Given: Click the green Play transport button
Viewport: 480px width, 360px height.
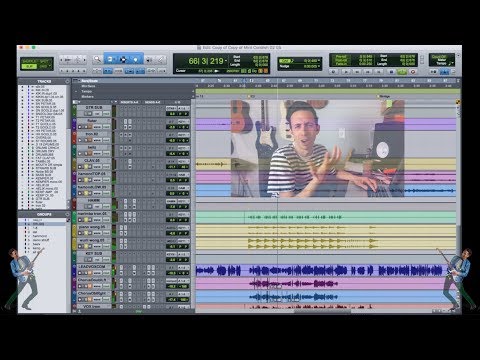Looking at the screenshot, I should pos(402,72).
